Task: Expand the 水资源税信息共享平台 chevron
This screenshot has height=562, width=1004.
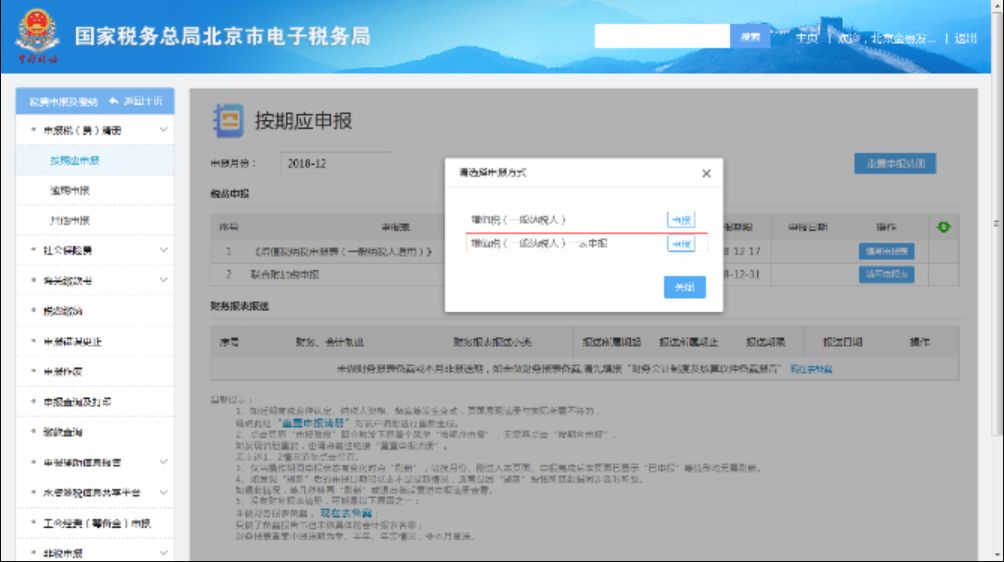Action: (163, 492)
